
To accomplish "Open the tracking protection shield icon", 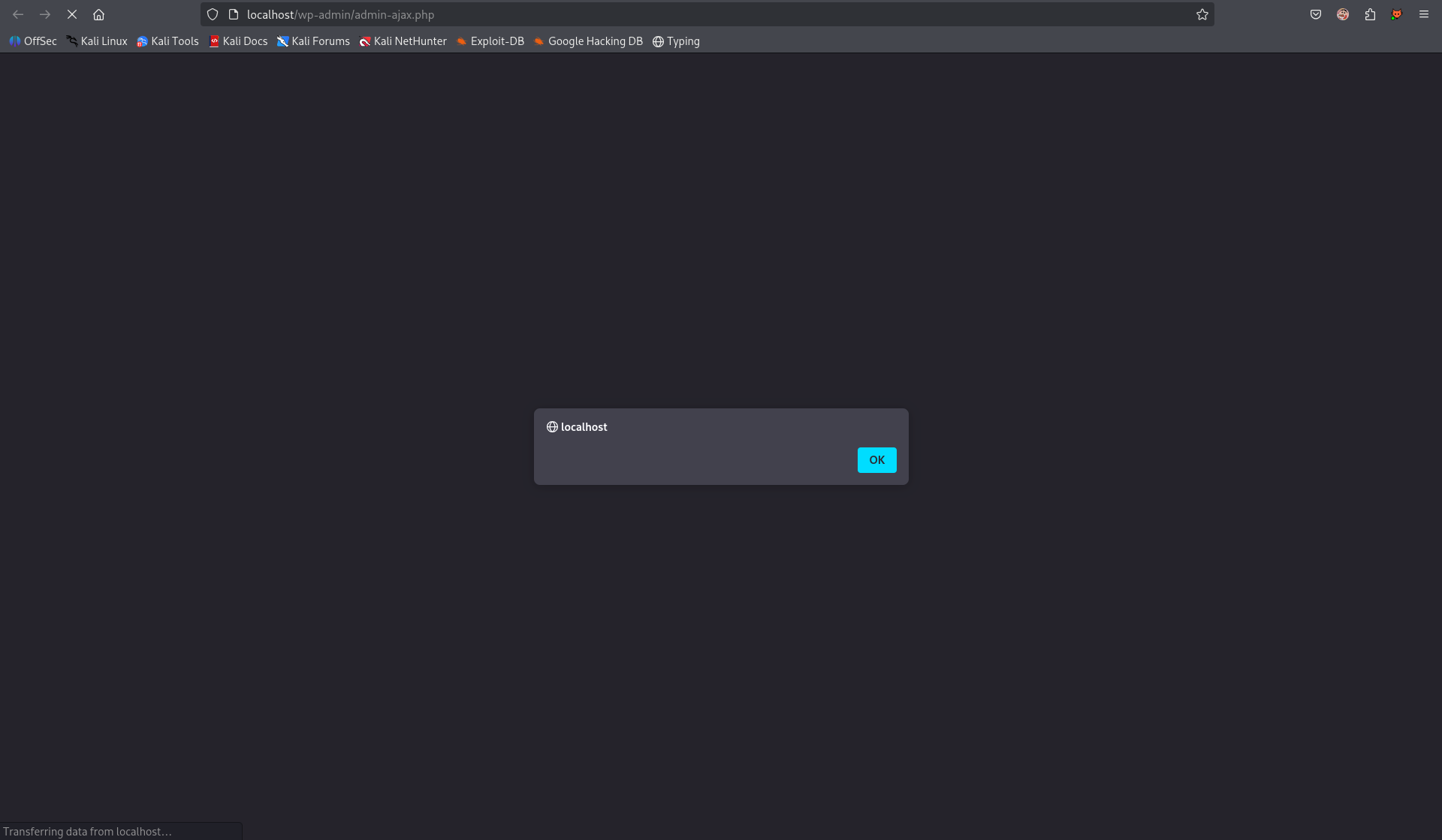I will [x=213, y=14].
